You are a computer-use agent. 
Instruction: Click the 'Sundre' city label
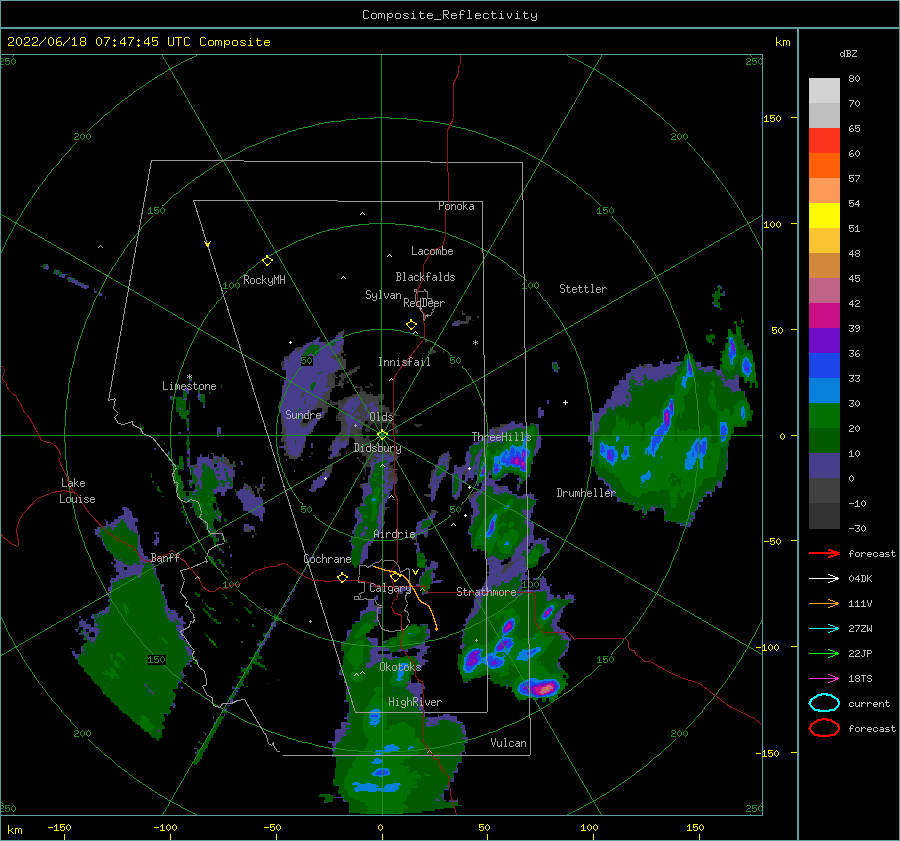[303, 414]
